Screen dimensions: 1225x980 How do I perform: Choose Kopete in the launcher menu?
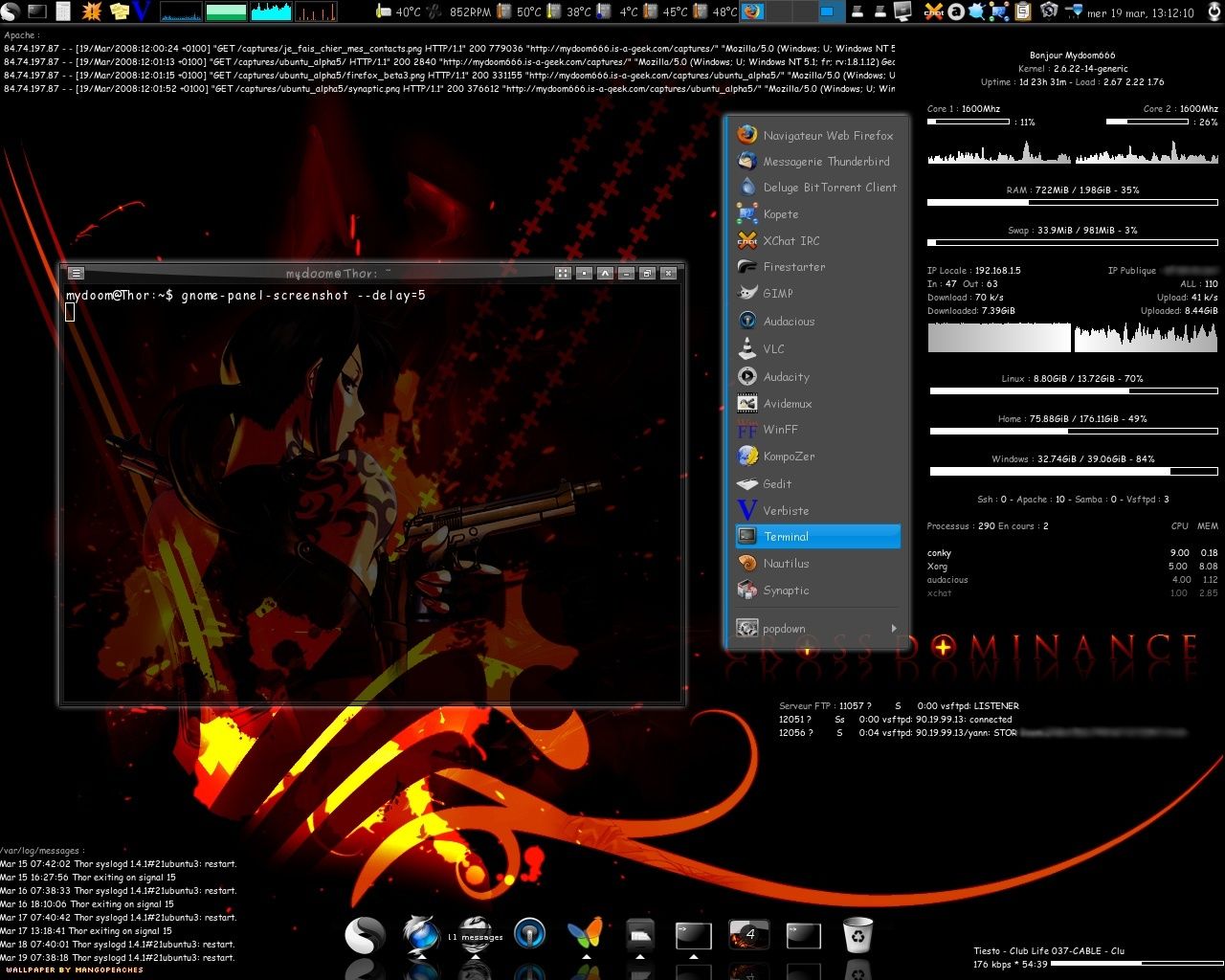818,214
